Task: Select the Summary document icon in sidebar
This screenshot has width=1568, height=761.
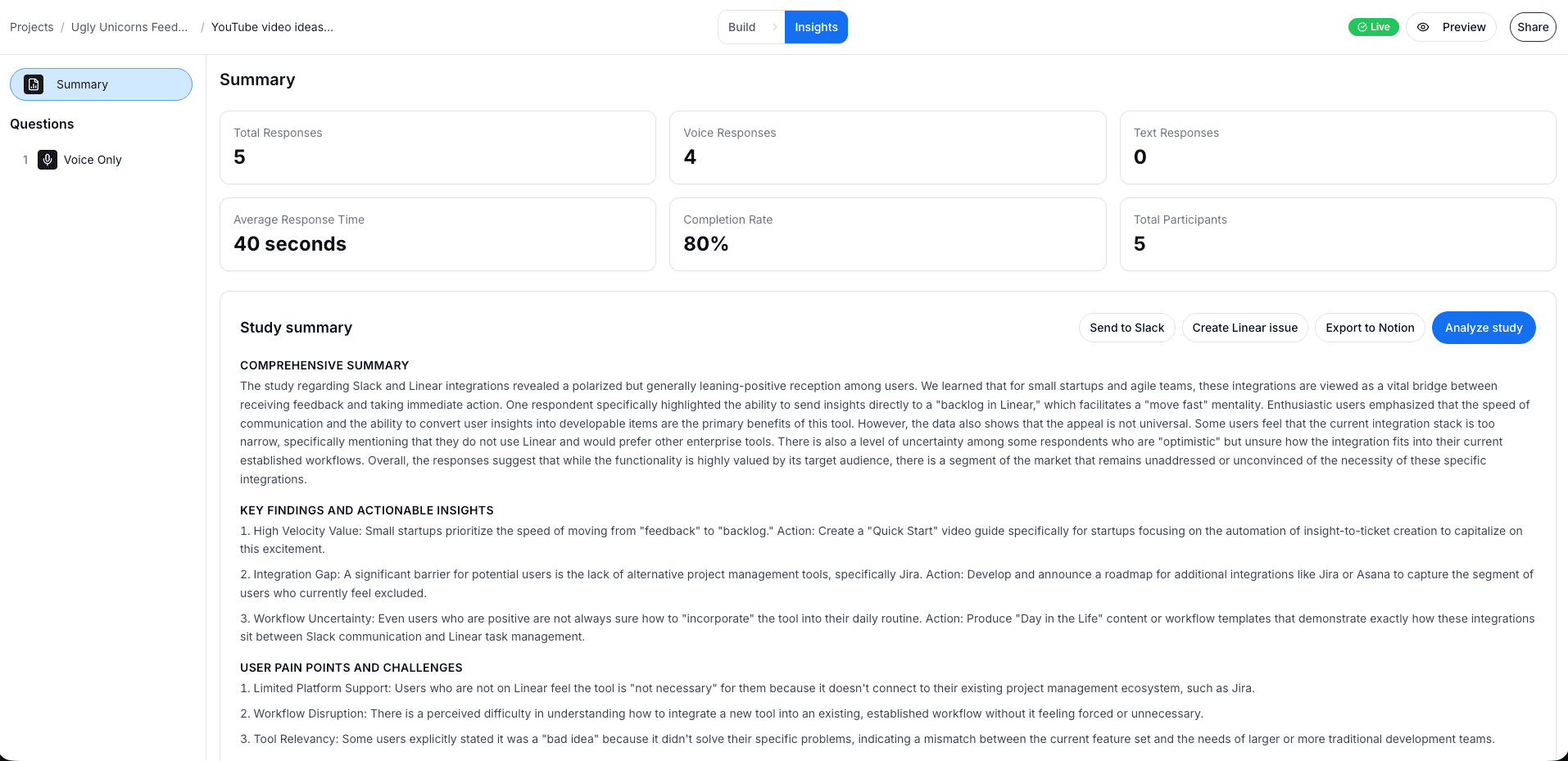Action: (x=33, y=84)
